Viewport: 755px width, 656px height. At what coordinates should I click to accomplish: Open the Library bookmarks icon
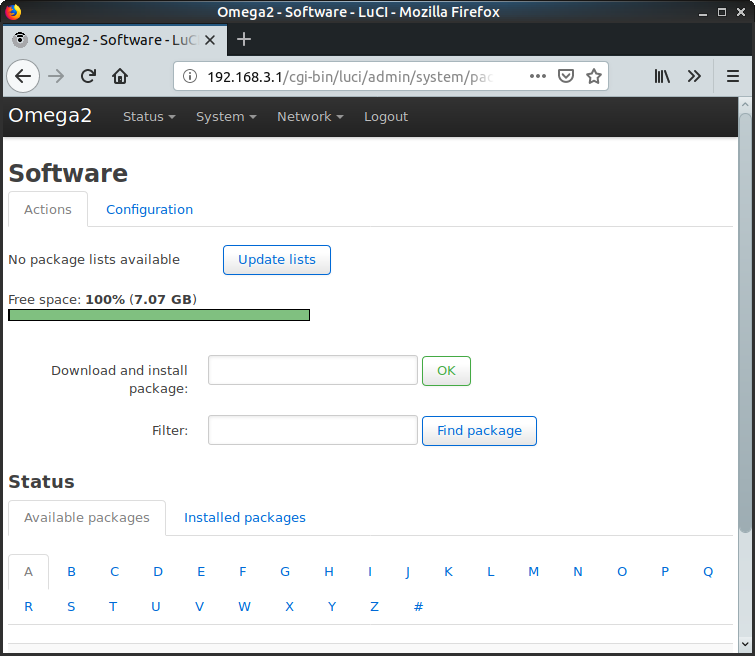click(662, 76)
